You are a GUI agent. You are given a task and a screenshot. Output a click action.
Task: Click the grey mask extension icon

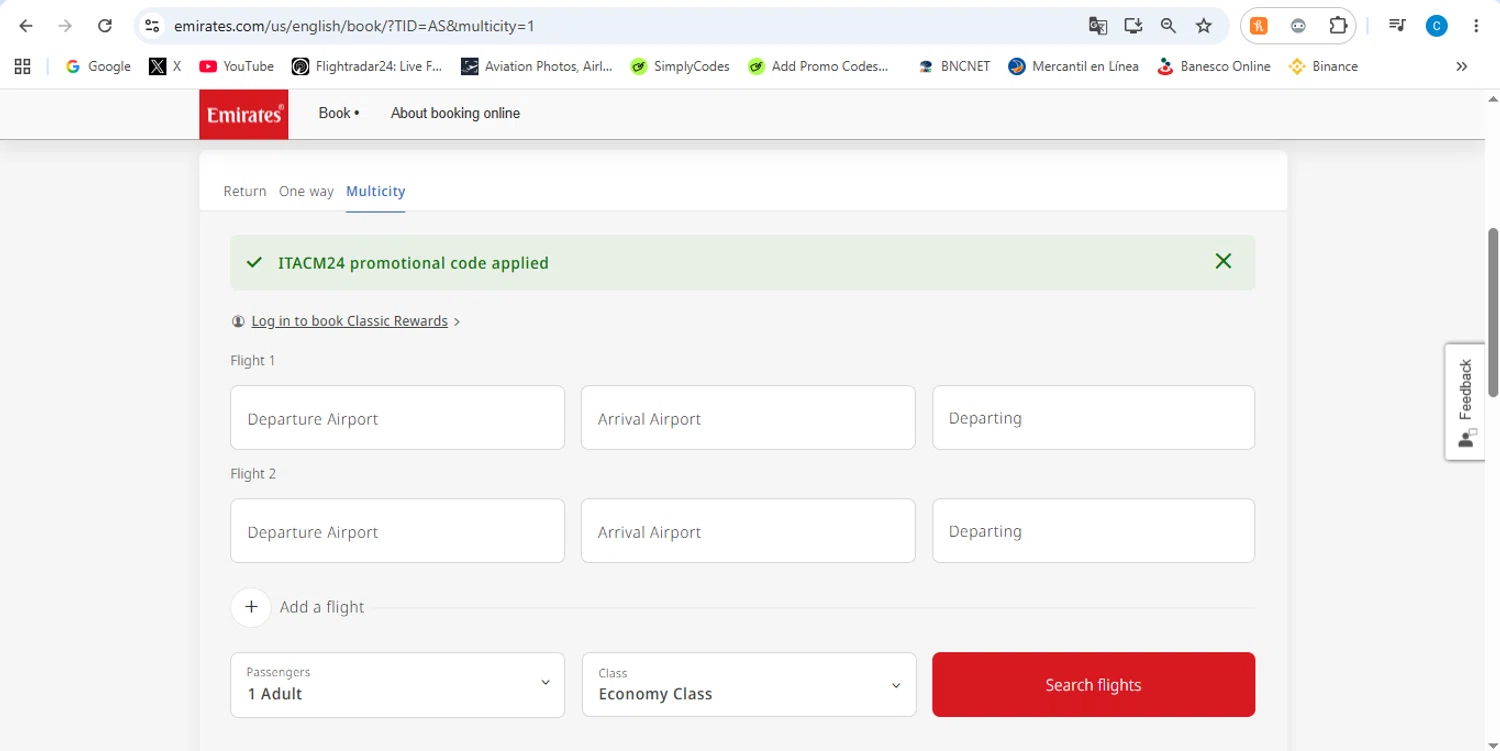pyautogui.click(x=1298, y=26)
